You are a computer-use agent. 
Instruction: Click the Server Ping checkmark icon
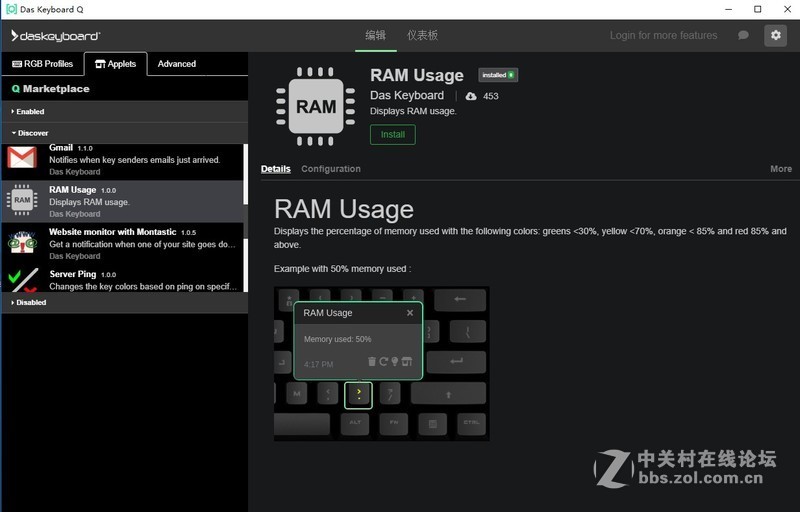22,279
